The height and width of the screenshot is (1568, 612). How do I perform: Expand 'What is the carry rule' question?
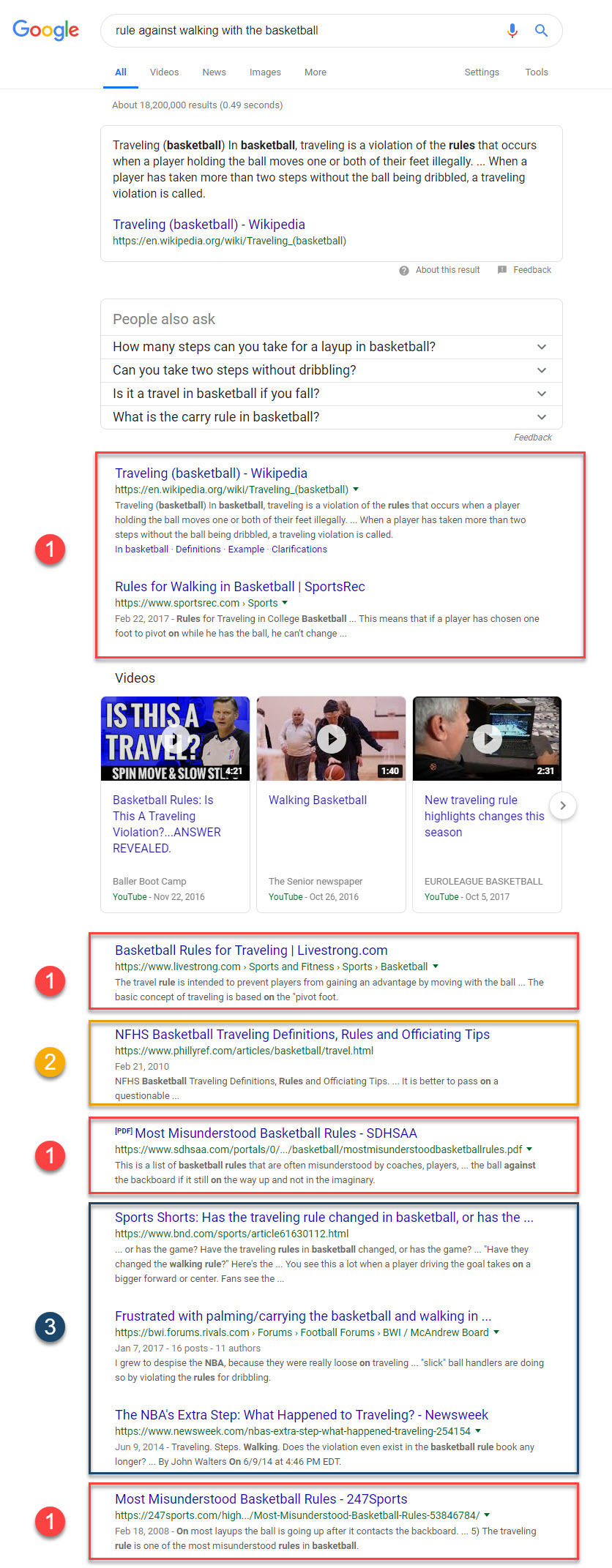point(542,417)
